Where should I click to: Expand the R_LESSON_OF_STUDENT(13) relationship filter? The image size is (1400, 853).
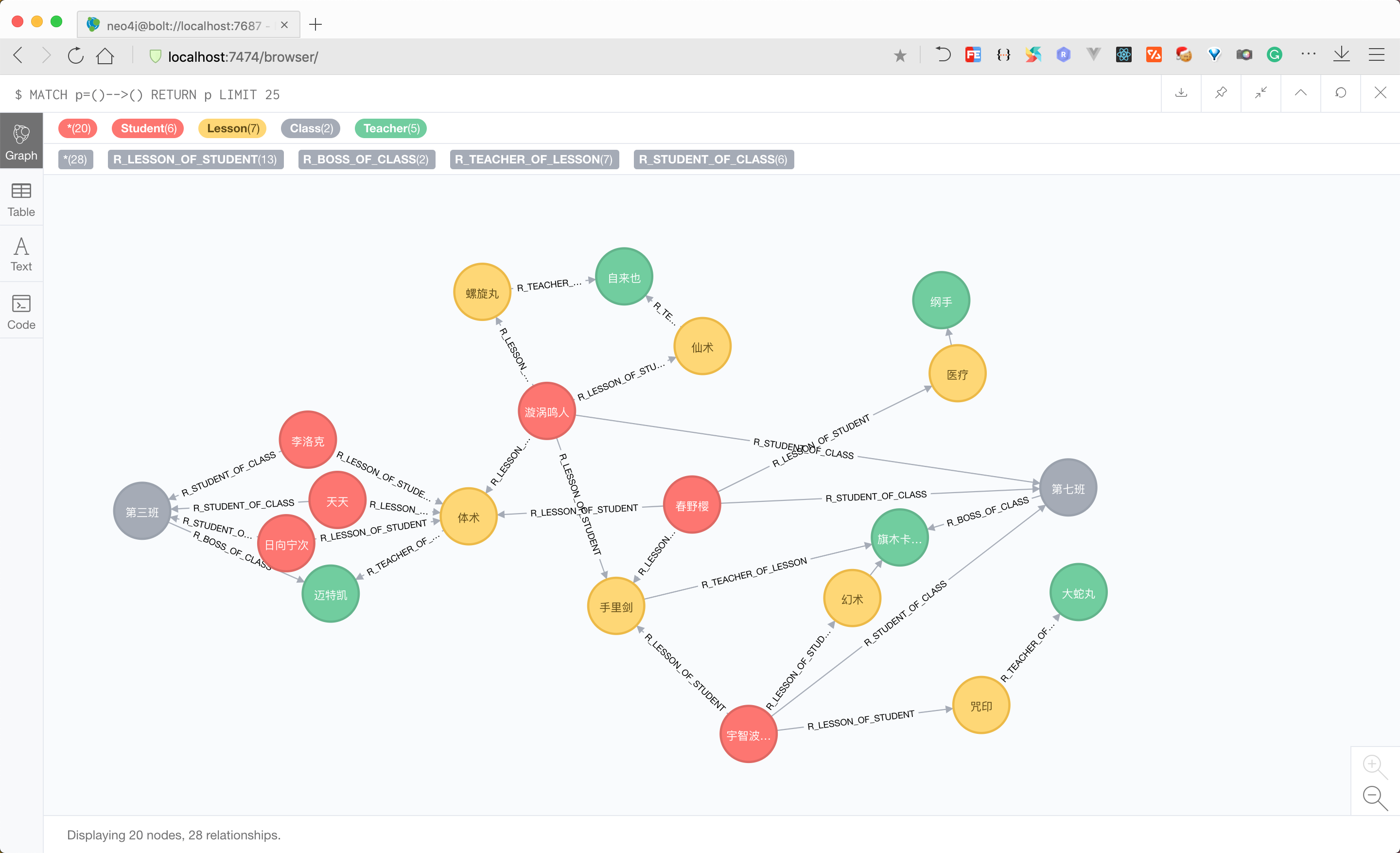(x=196, y=159)
